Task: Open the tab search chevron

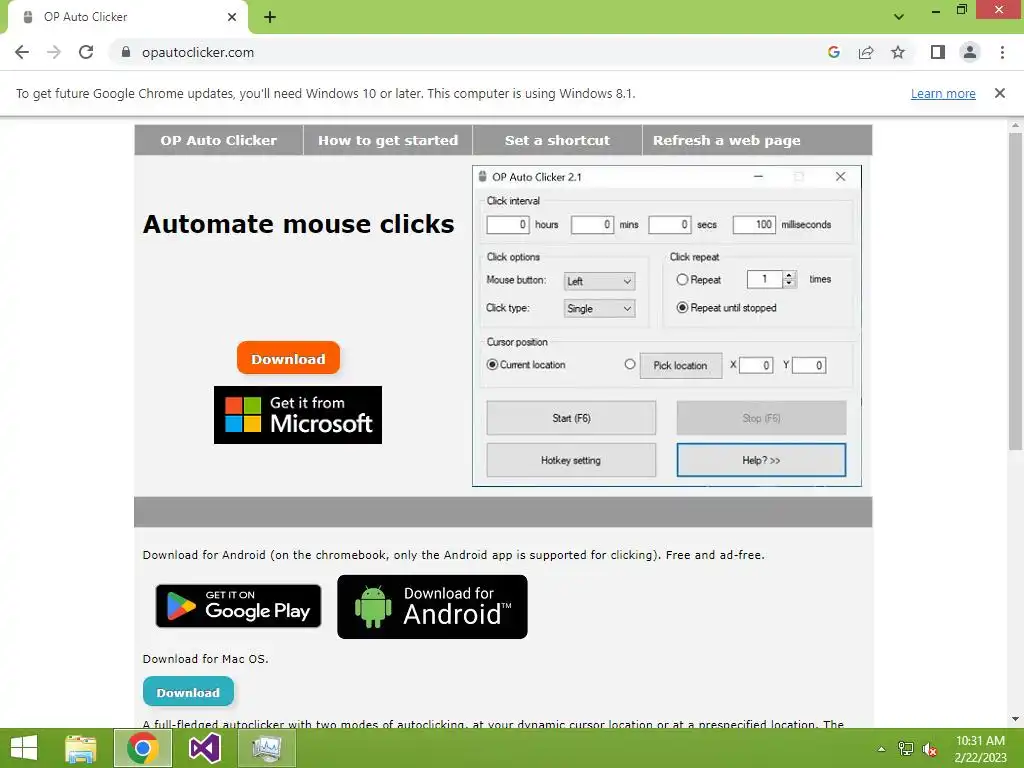Action: pos(899,17)
